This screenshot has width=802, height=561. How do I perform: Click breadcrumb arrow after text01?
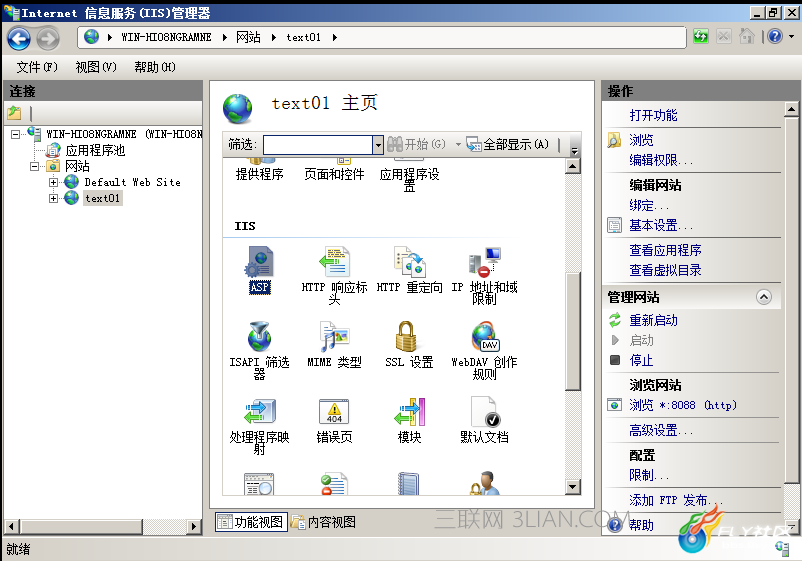[335, 37]
